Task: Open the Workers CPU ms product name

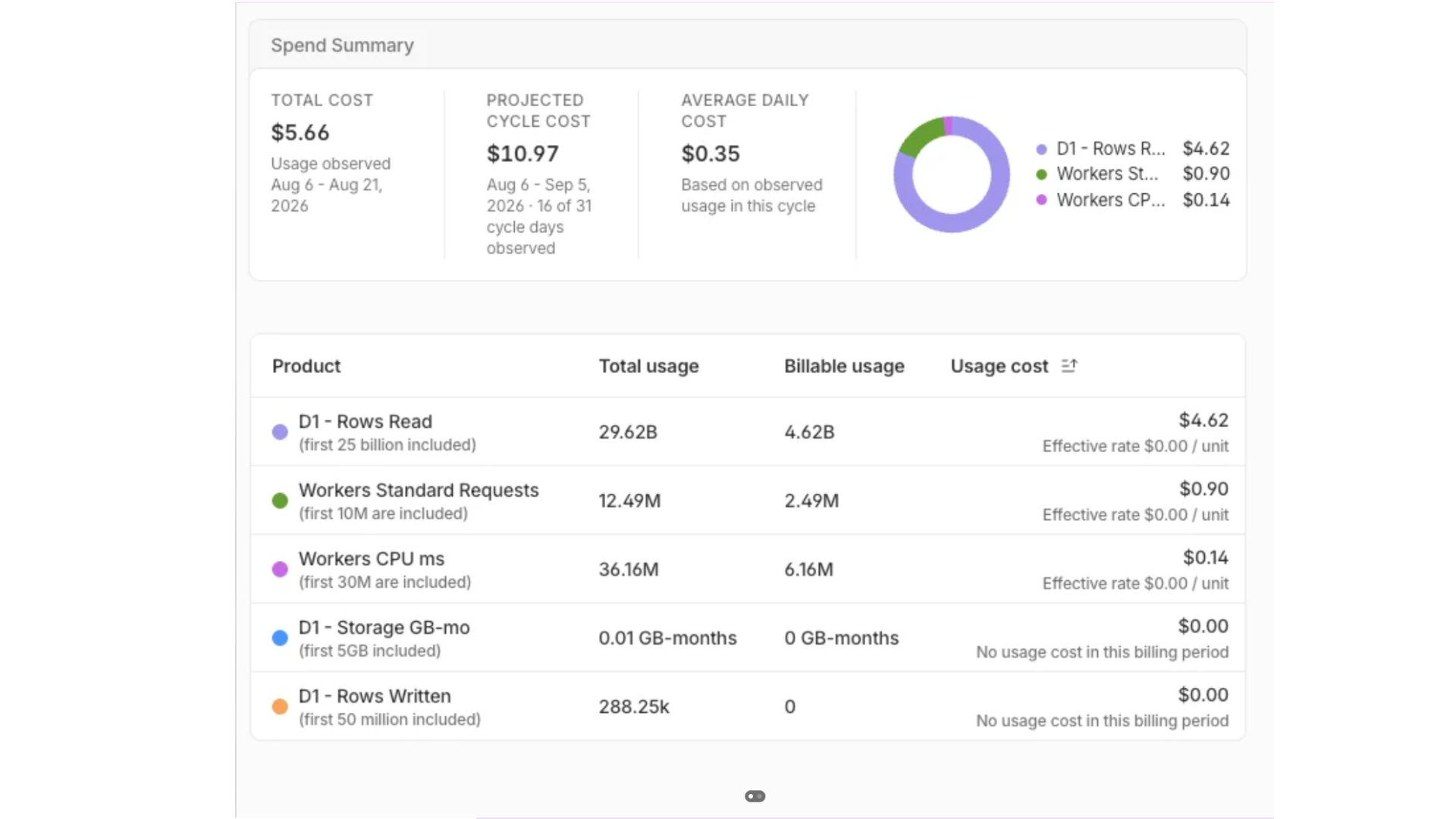Action: (372, 559)
